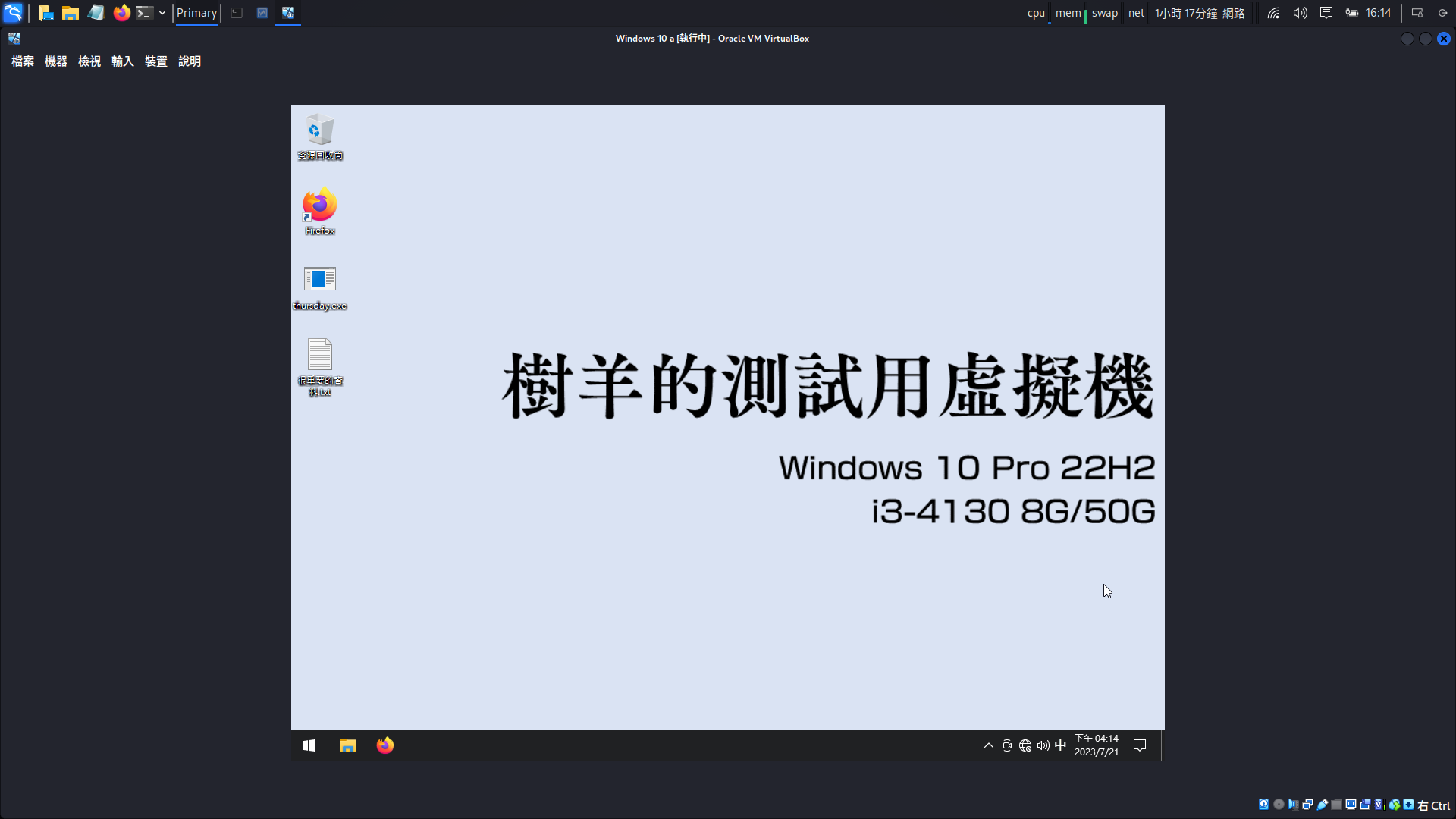Open the 檢視 menu in VirtualBox

(89, 61)
